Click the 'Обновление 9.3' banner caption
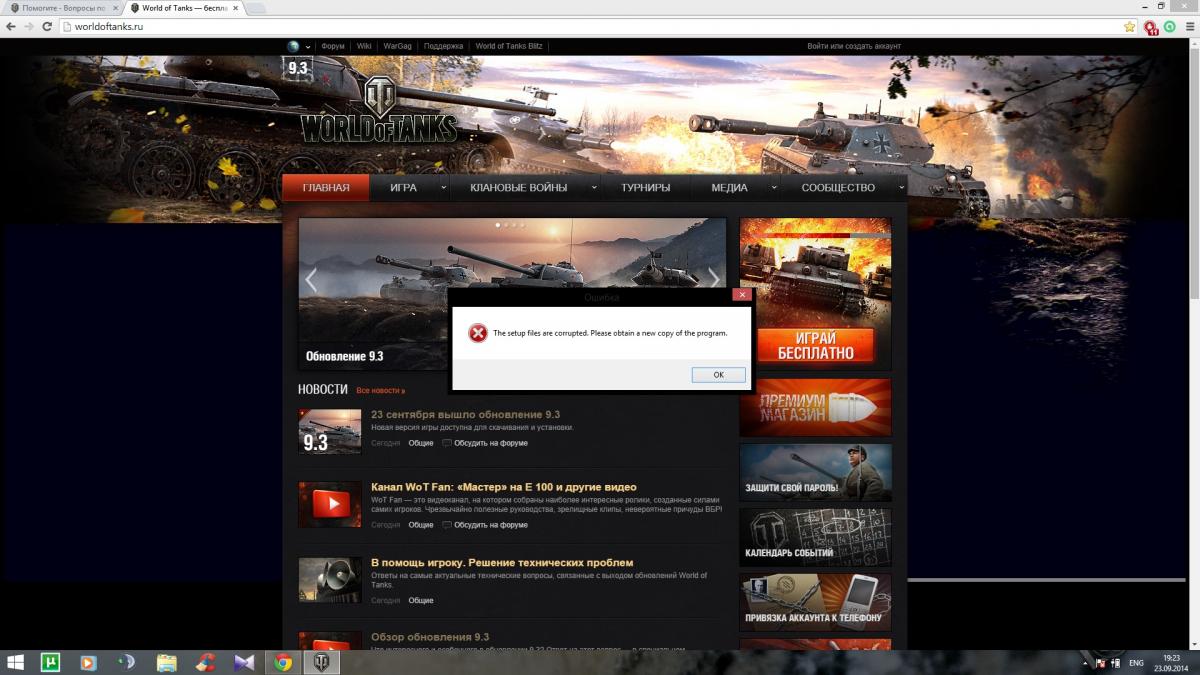Image resolution: width=1200 pixels, height=675 pixels. [344, 356]
